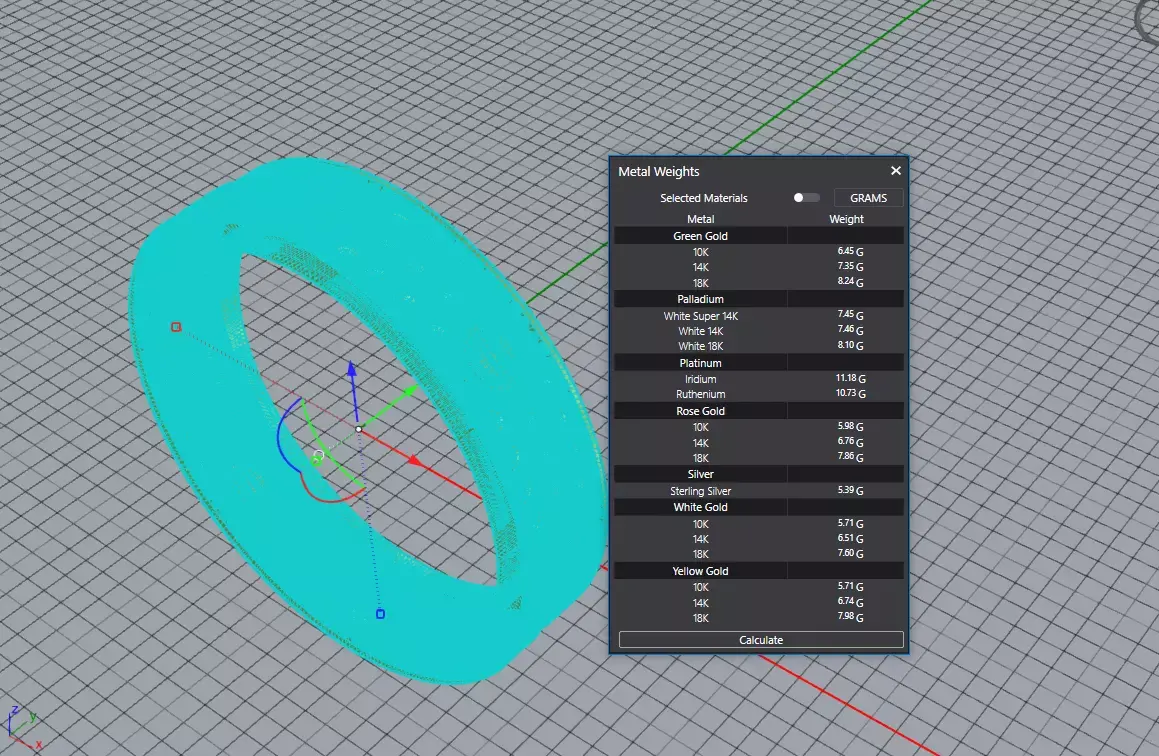Select the White Gold category row

pos(758,507)
